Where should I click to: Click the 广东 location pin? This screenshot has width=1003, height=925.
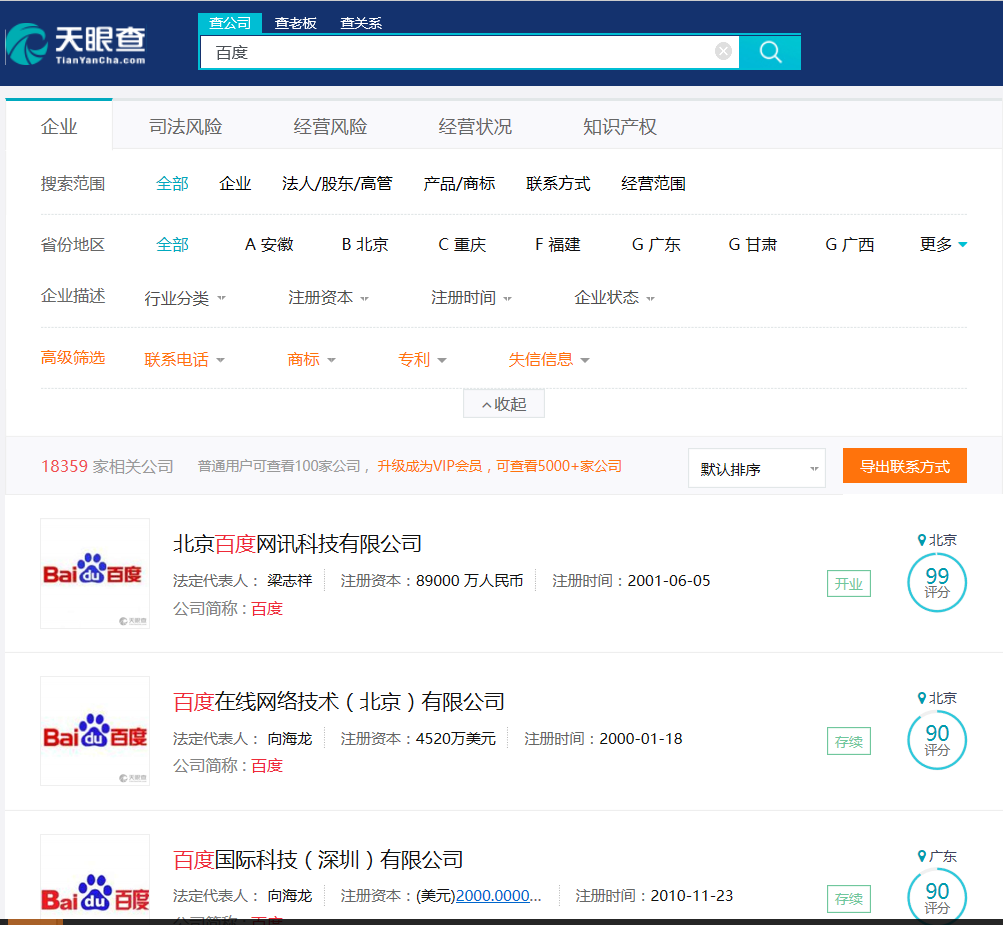click(x=937, y=856)
